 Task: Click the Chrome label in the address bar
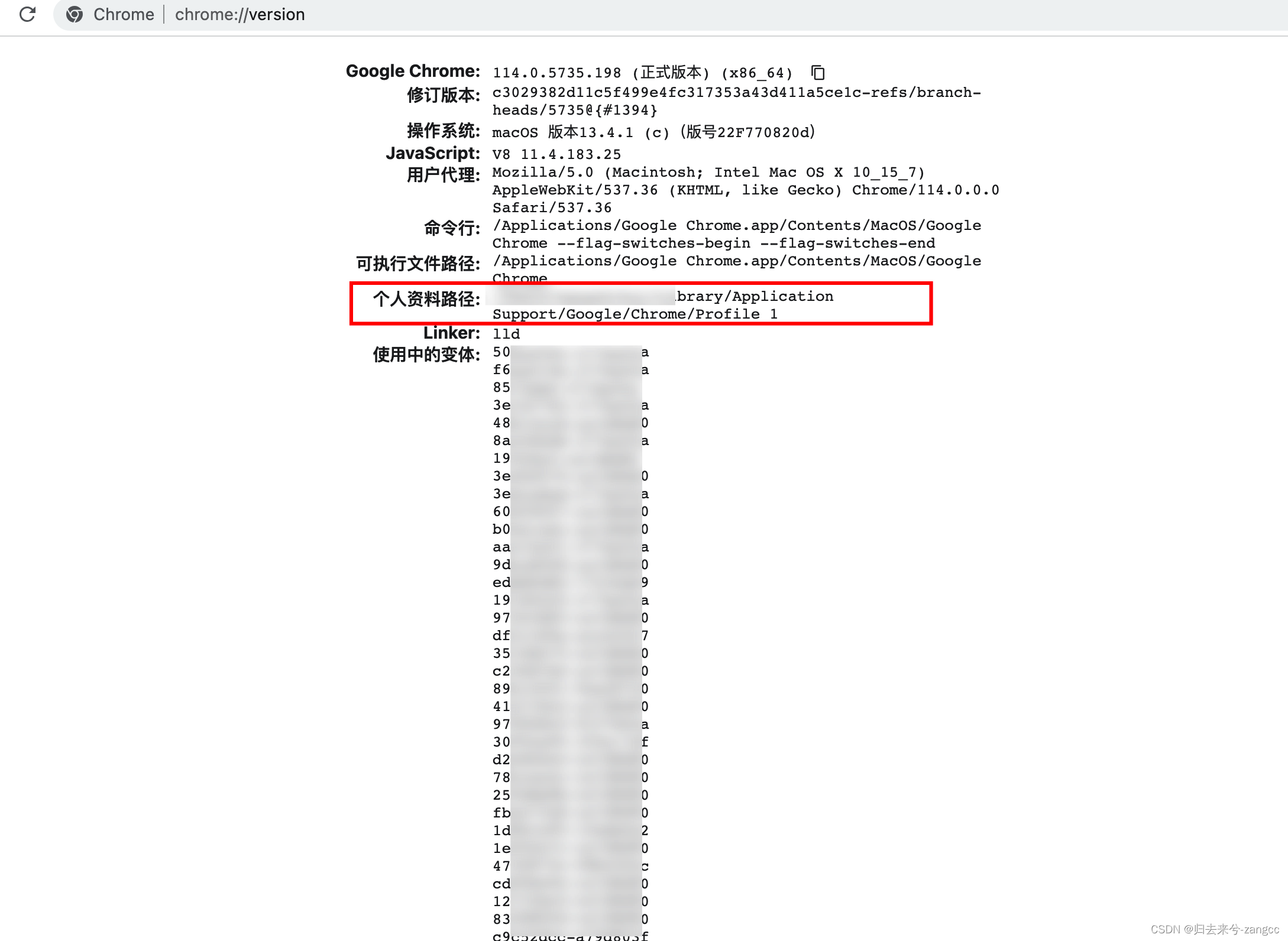124,14
